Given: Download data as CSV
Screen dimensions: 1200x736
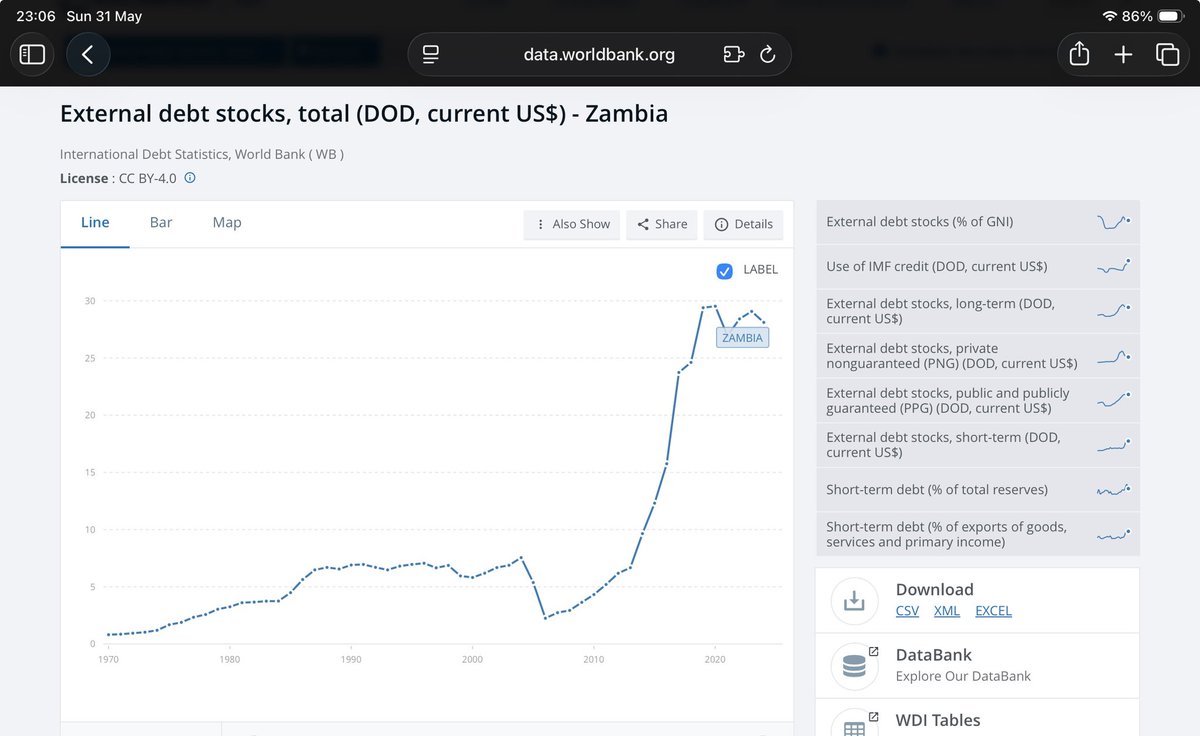Looking at the screenshot, I should 907,611.
